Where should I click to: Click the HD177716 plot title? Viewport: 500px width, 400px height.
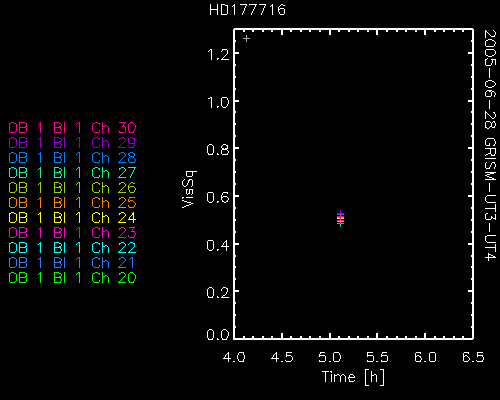pyautogui.click(x=247, y=10)
